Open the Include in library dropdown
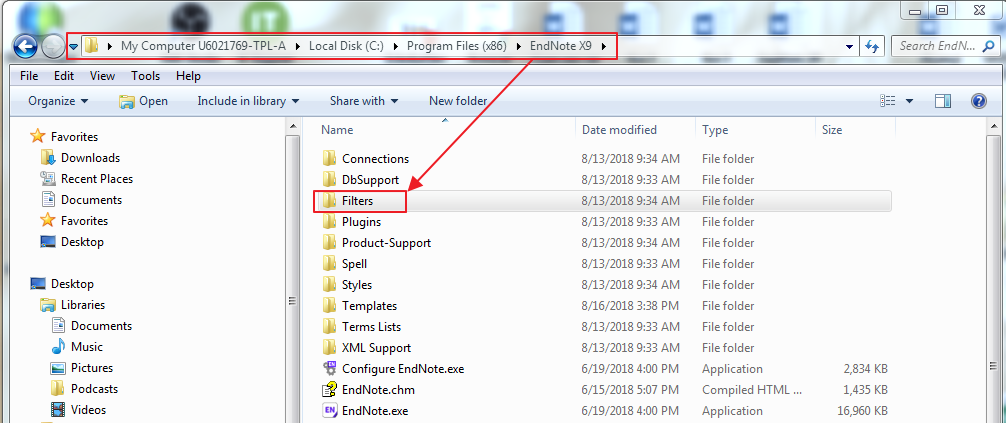The height and width of the screenshot is (423, 1006). [248, 101]
